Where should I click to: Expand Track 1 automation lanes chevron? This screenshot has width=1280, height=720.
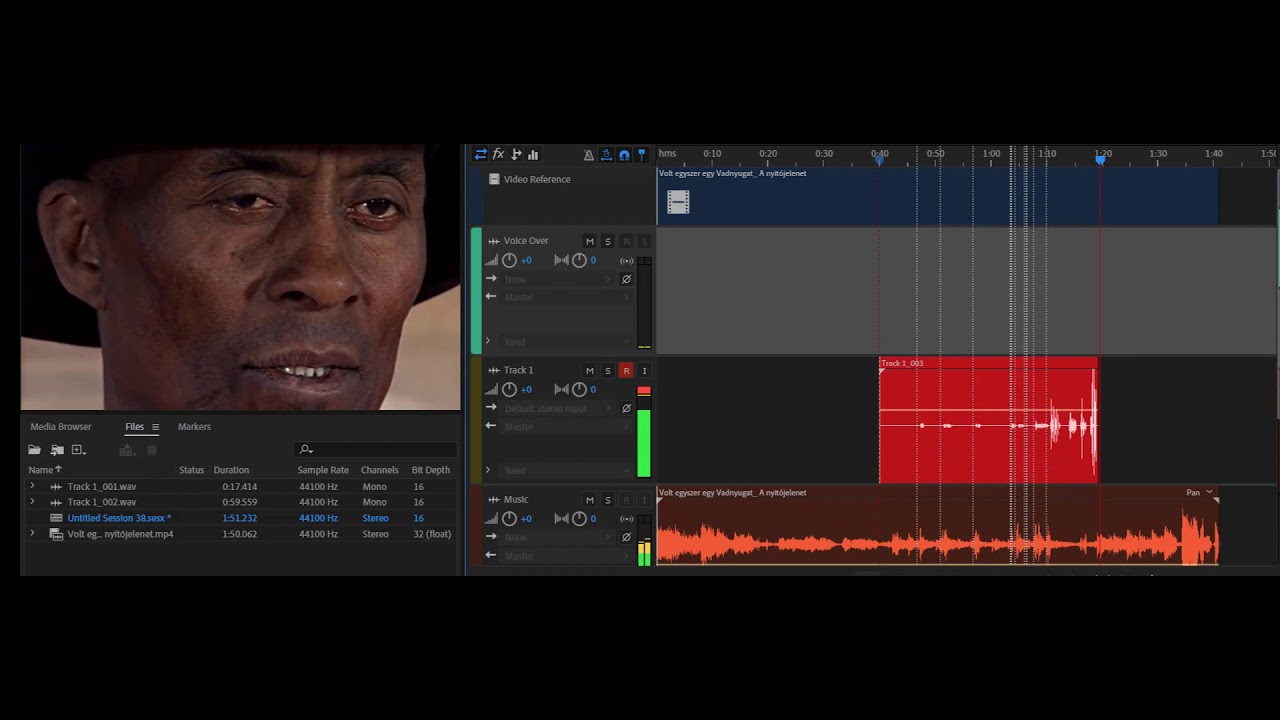point(488,470)
